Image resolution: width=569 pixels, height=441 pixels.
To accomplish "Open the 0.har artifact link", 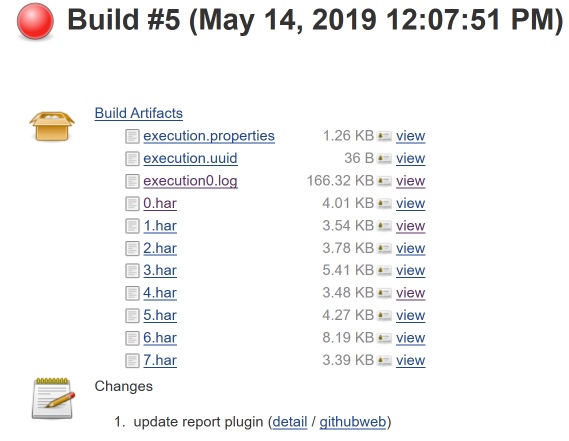I will (160, 203).
